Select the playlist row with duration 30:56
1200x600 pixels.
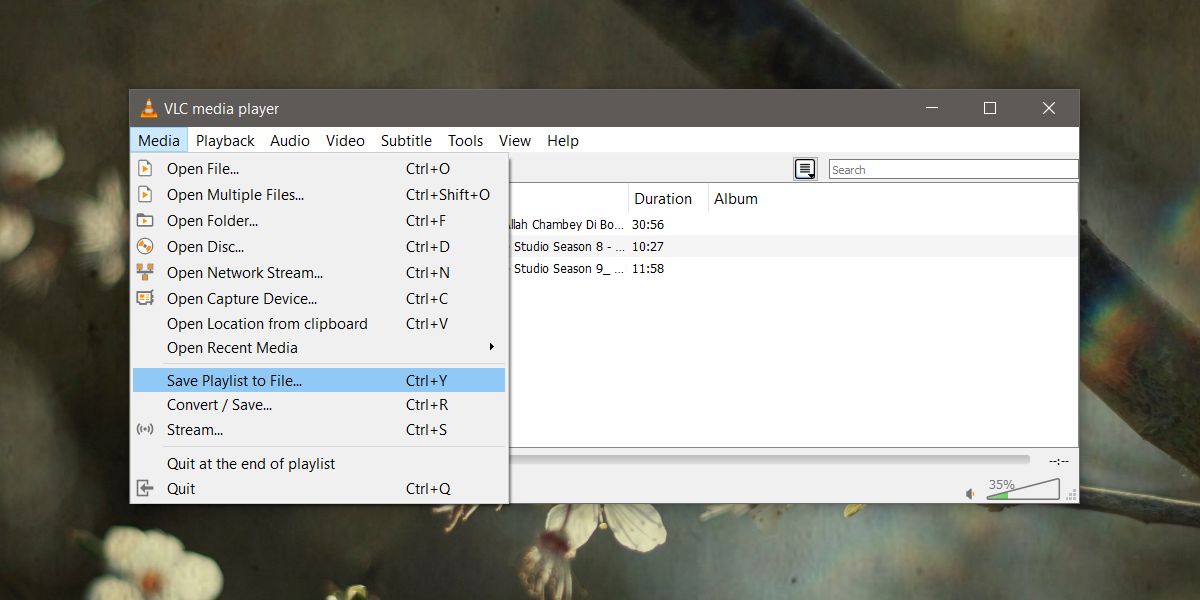(x=793, y=224)
